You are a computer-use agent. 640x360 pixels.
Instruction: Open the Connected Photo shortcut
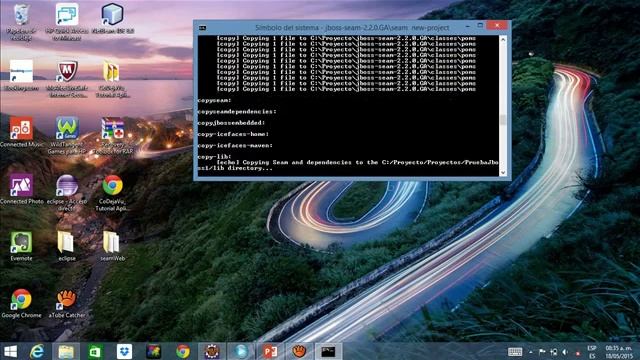21,189
